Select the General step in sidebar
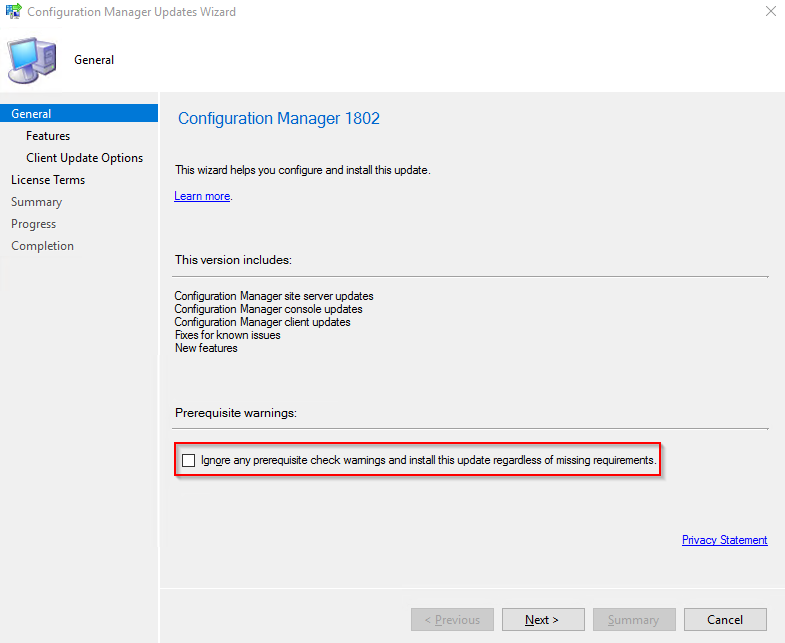Screen dimensions: 785x643 pos(79,114)
